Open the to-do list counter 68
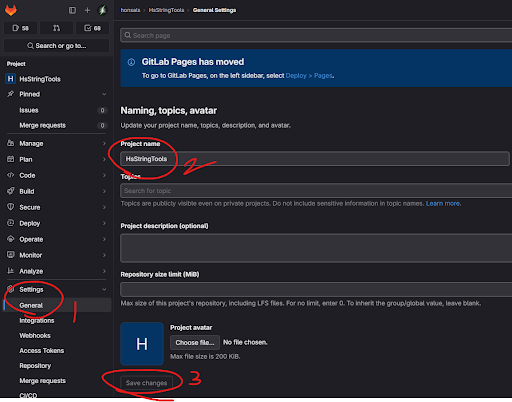 [x=92, y=28]
